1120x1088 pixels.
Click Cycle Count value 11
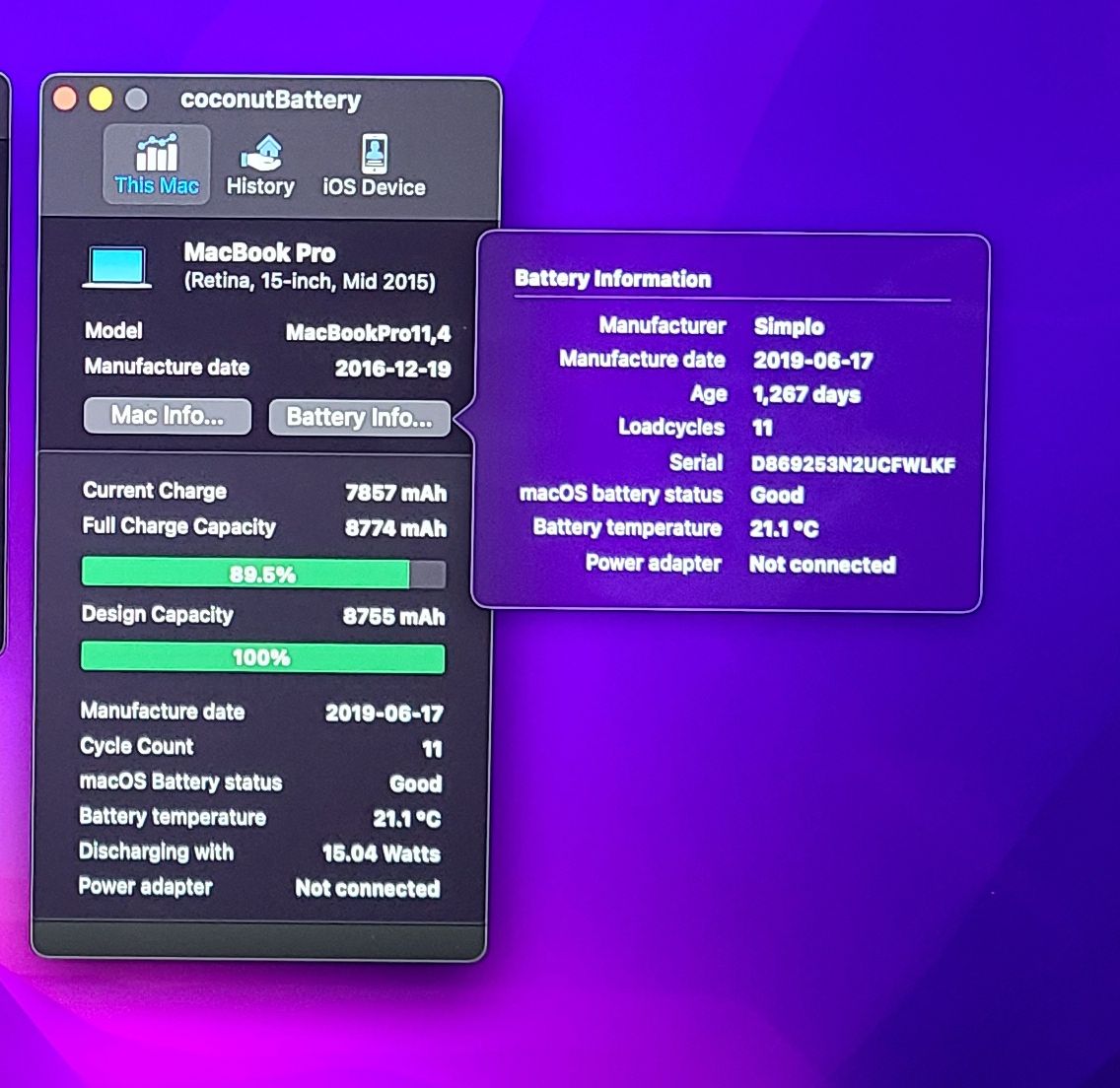pos(432,748)
